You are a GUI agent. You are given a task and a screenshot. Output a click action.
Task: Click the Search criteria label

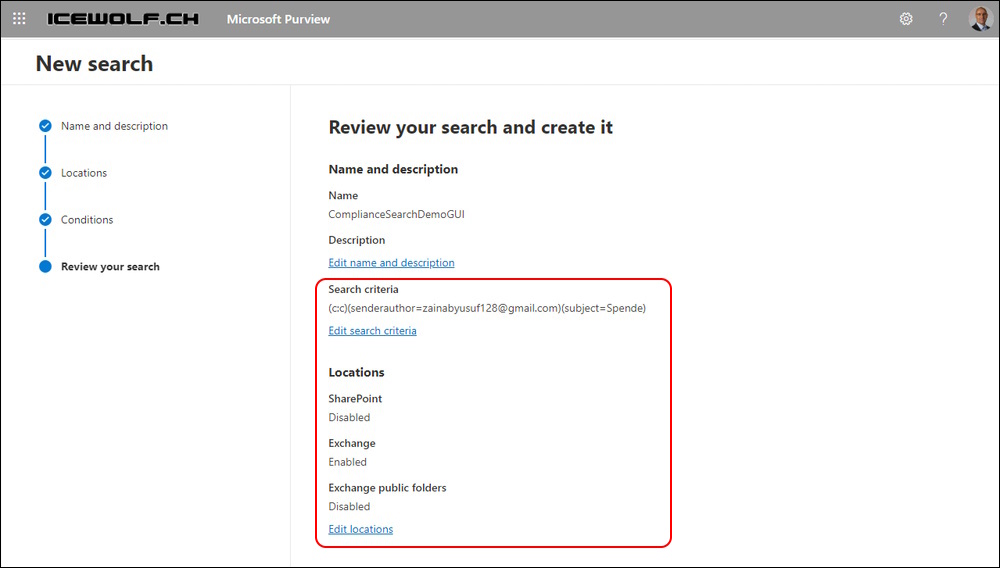(364, 289)
